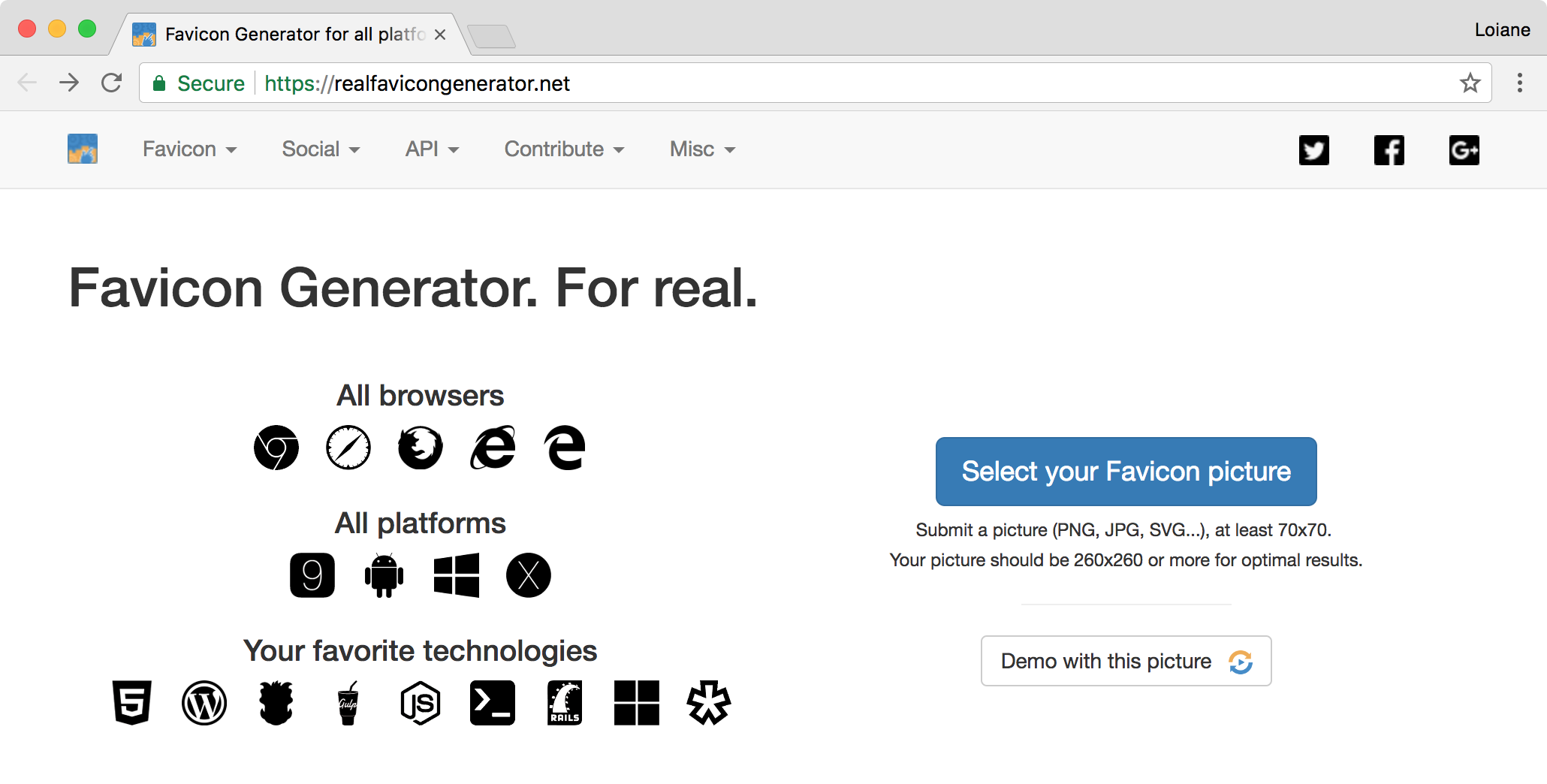Click the Firefox browser icon
Screen dimensions: 1547x784
pyautogui.click(x=421, y=448)
